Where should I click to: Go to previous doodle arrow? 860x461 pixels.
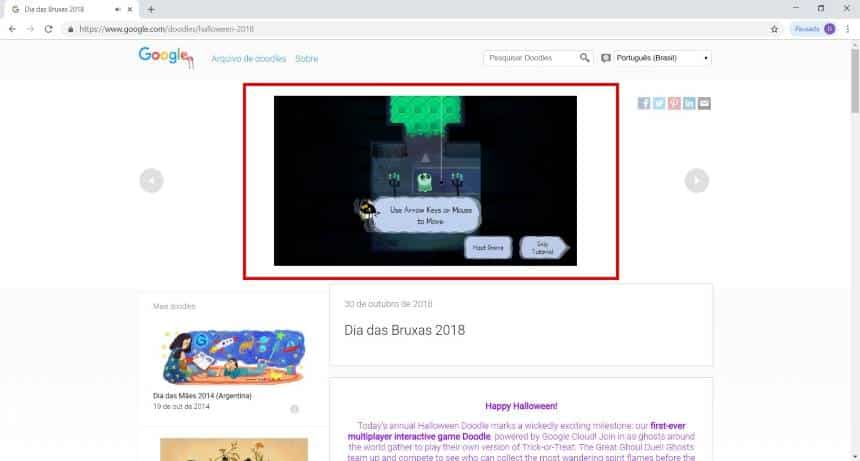[x=151, y=180]
